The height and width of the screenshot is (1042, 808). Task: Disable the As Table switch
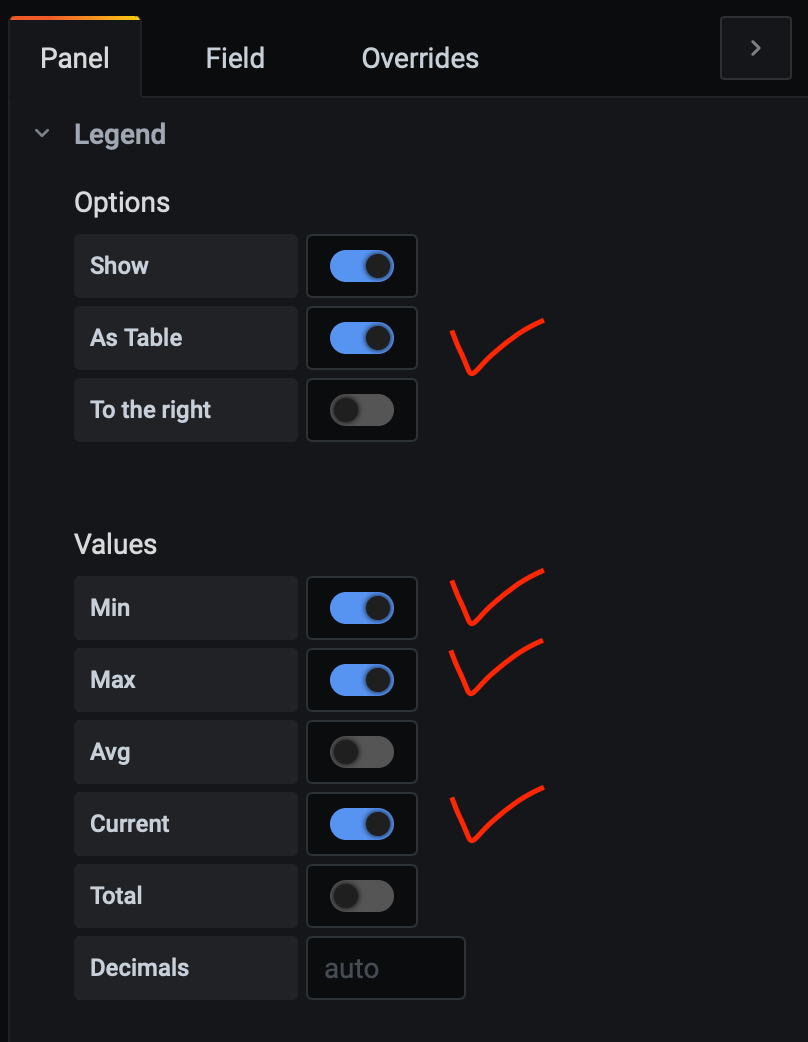(362, 338)
